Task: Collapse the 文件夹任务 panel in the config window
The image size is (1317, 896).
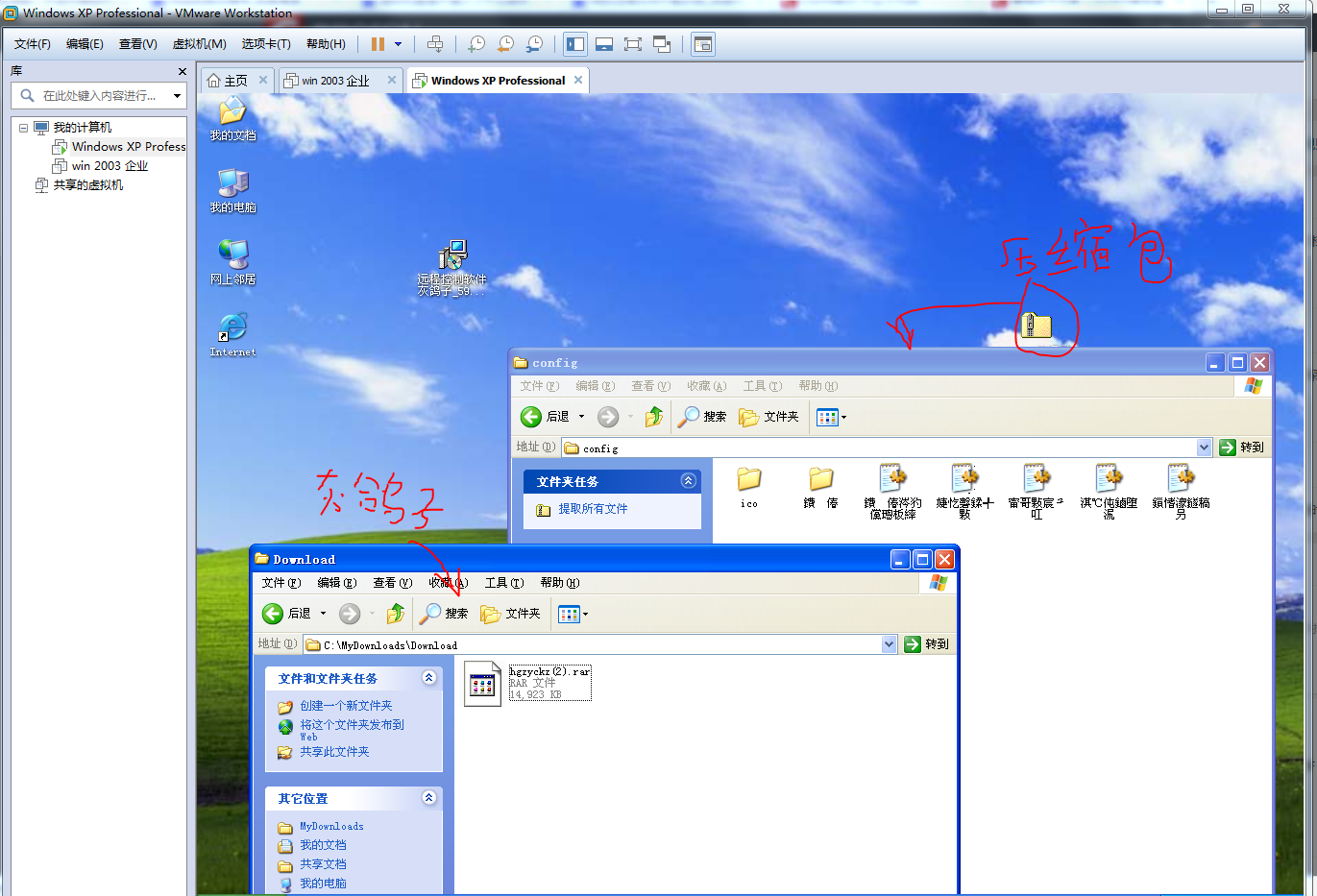Action: 688,481
